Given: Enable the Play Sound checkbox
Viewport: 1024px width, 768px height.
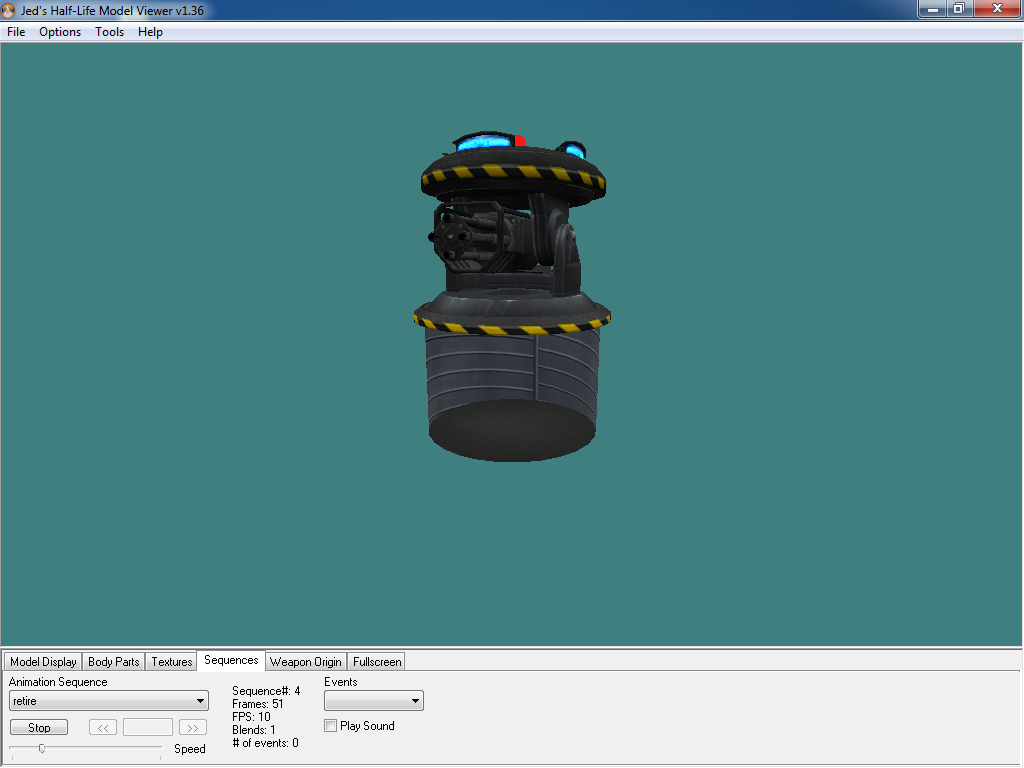Looking at the screenshot, I should click(x=330, y=726).
